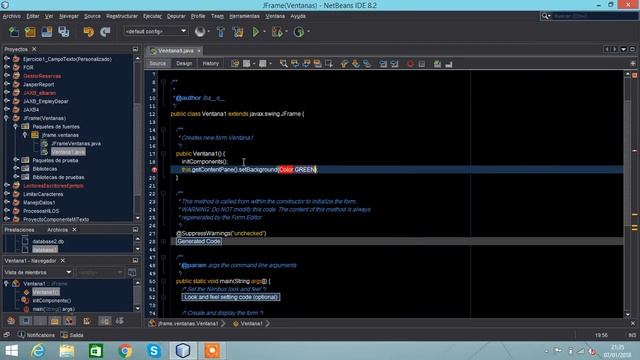Close the Proyectos panel

34,49
